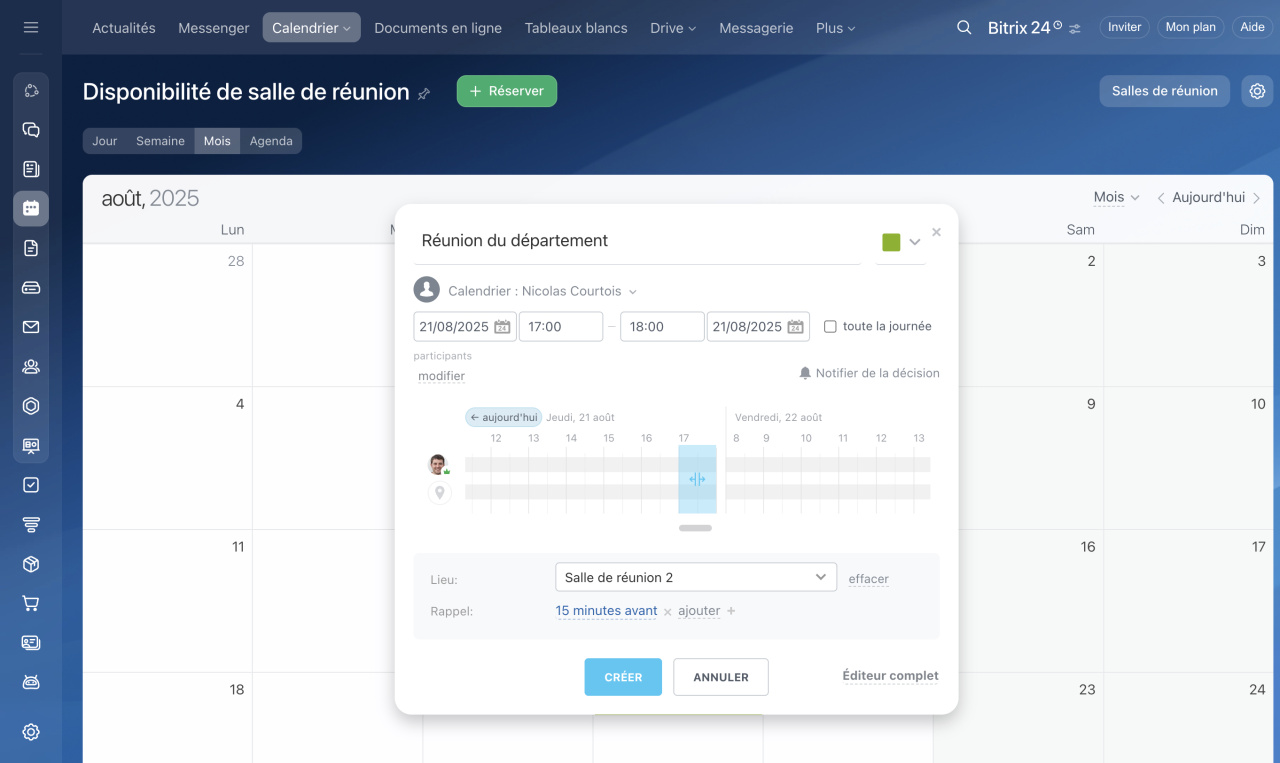
Task: Switch to the Semaine view tab
Action: tap(161, 141)
